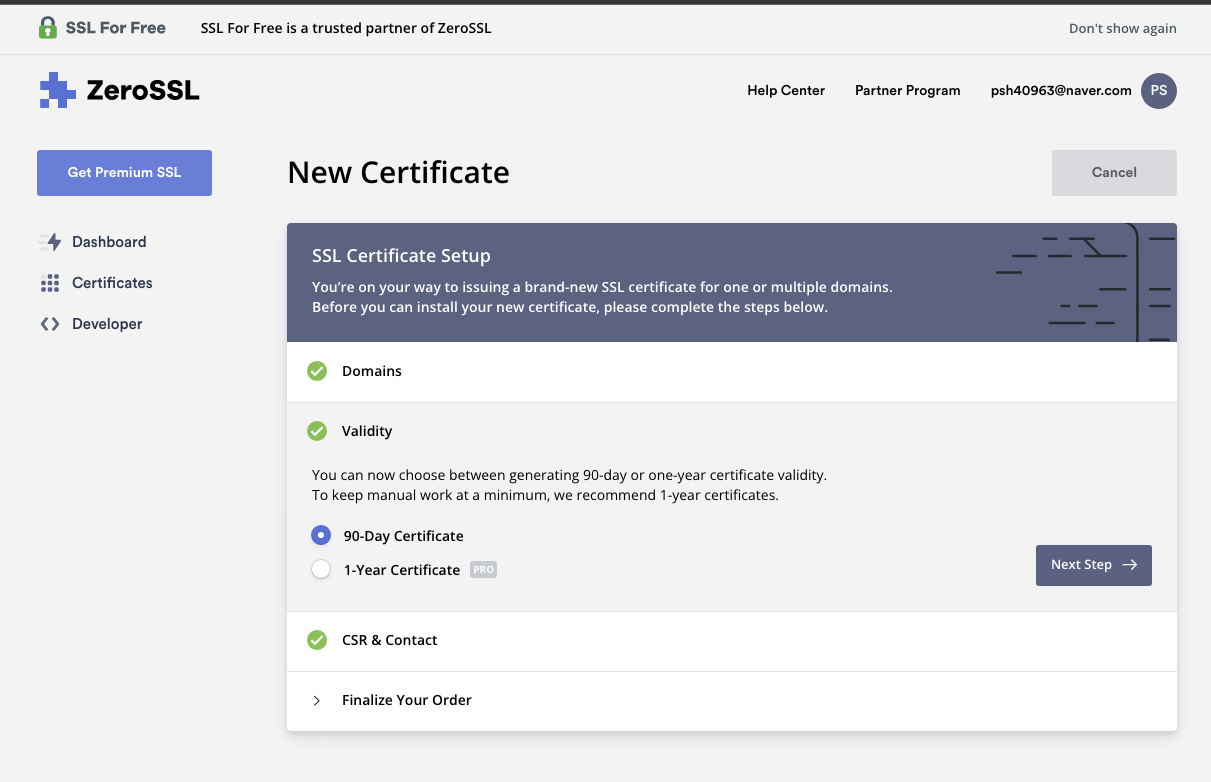
Task: Click the Dashboard lightning bolt icon
Action: tap(50, 242)
